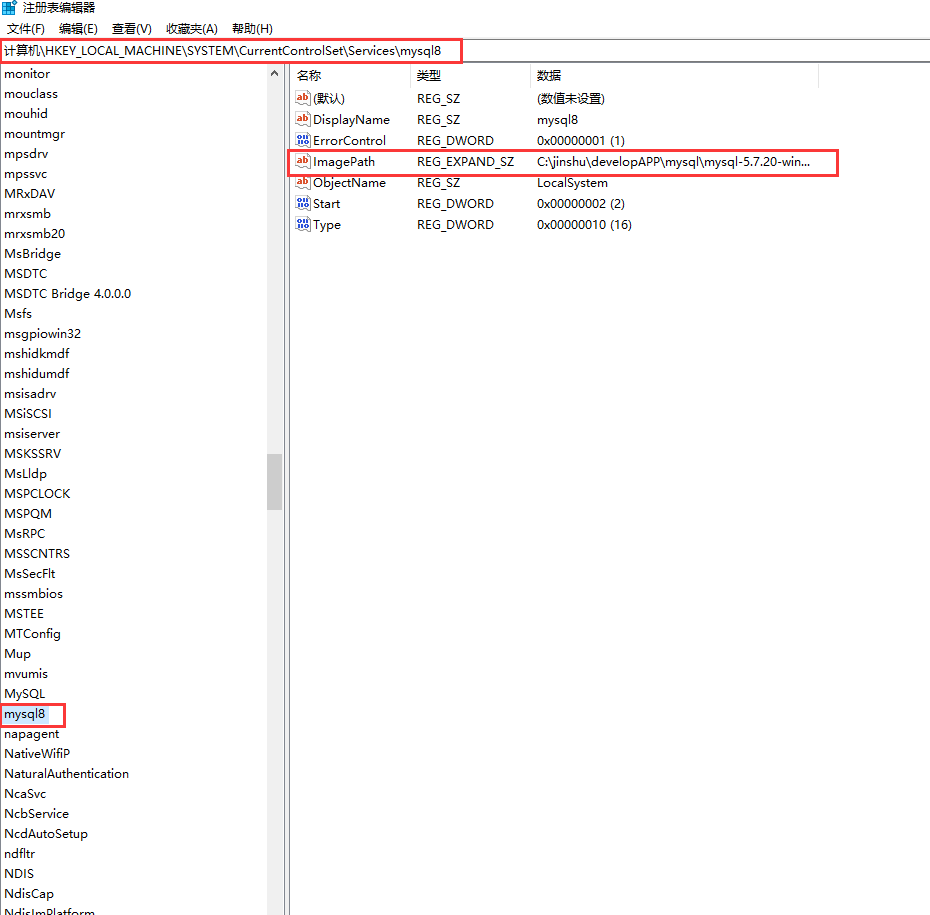
Task: Click the string icon of the (默认) value
Action: click(303, 98)
